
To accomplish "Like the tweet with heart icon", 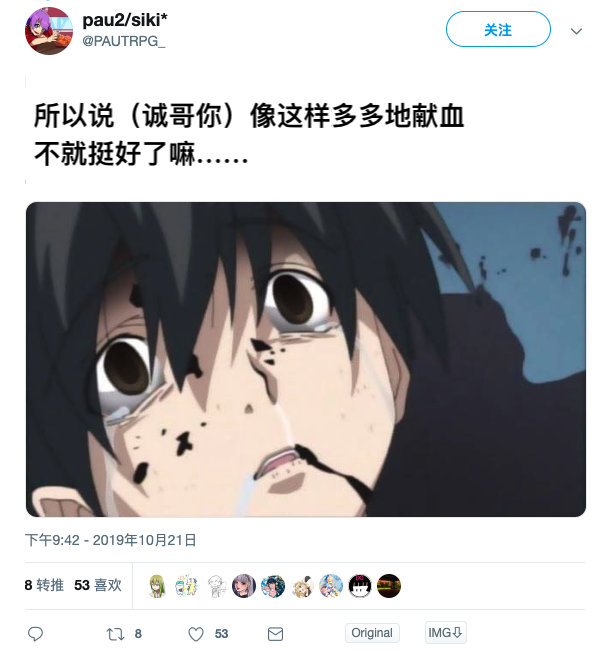I will tap(196, 634).
